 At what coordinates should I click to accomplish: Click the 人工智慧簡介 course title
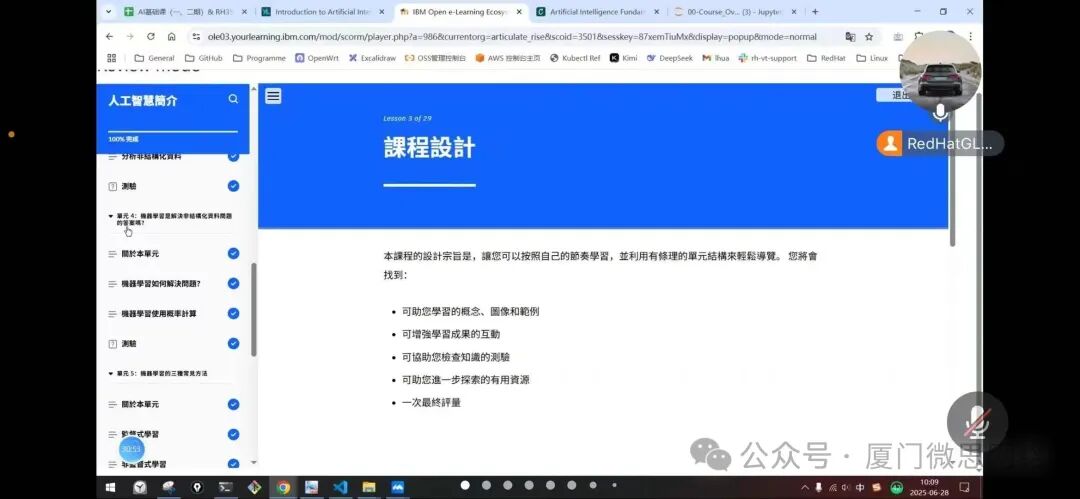pyautogui.click(x=143, y=101)
